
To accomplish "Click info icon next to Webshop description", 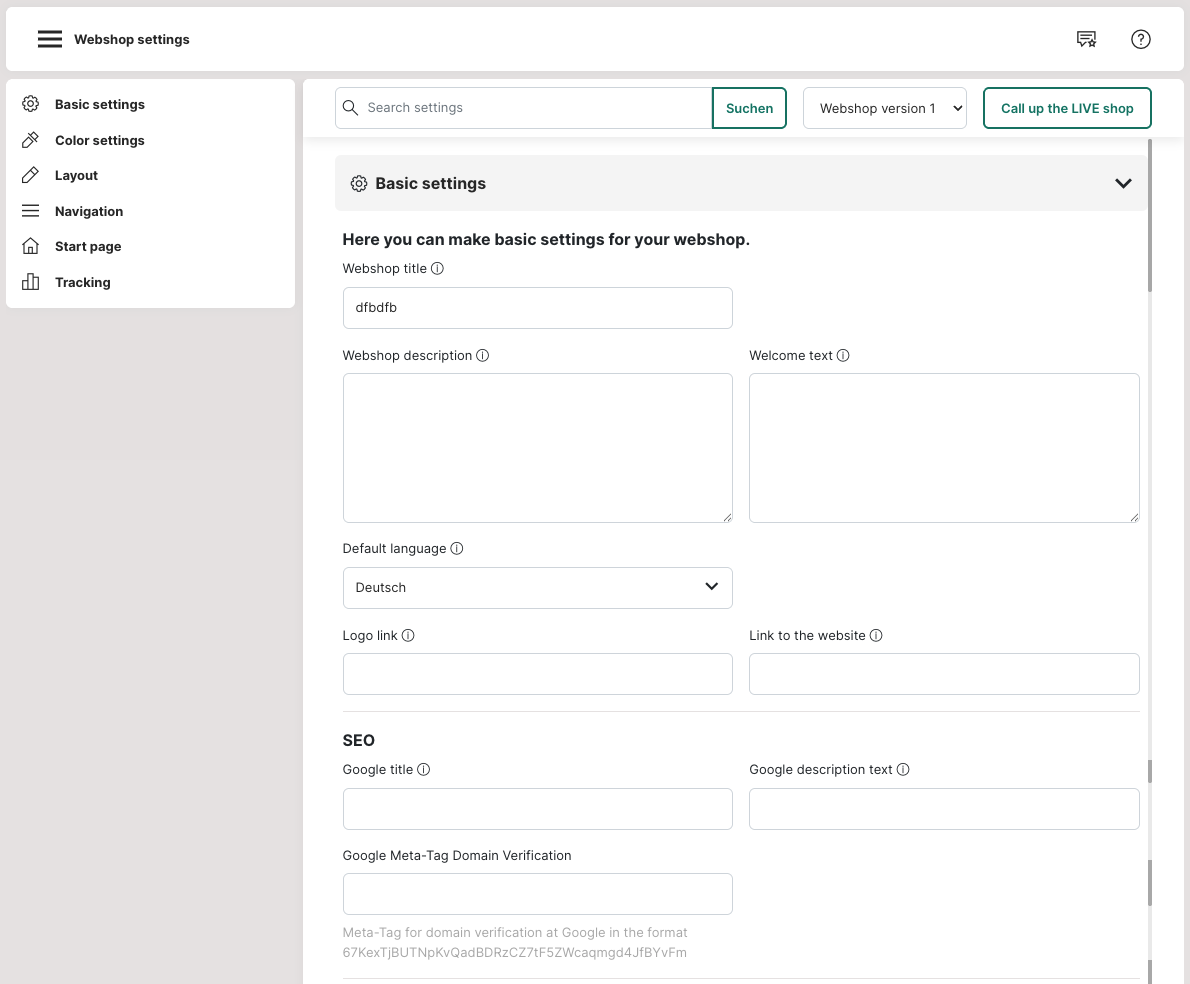I will point(483,356).
